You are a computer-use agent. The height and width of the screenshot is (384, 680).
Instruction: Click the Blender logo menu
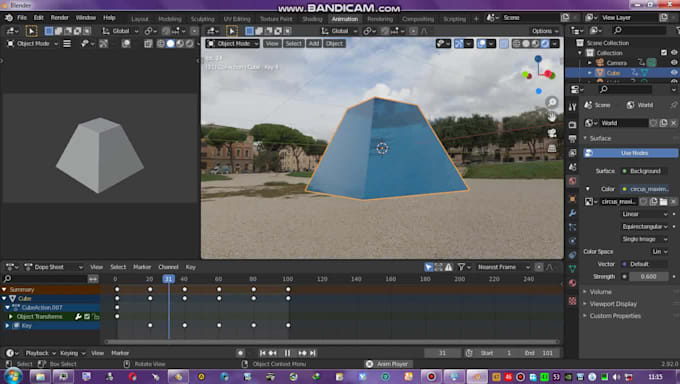point(9,18)
